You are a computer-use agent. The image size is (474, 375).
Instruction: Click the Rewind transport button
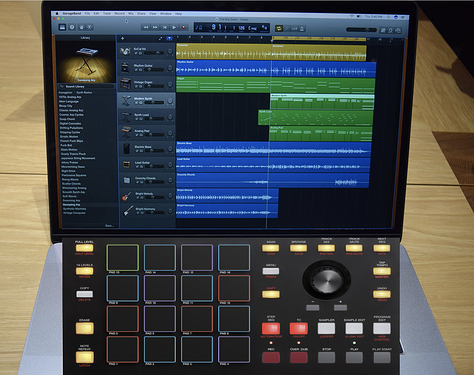(146, 27)
